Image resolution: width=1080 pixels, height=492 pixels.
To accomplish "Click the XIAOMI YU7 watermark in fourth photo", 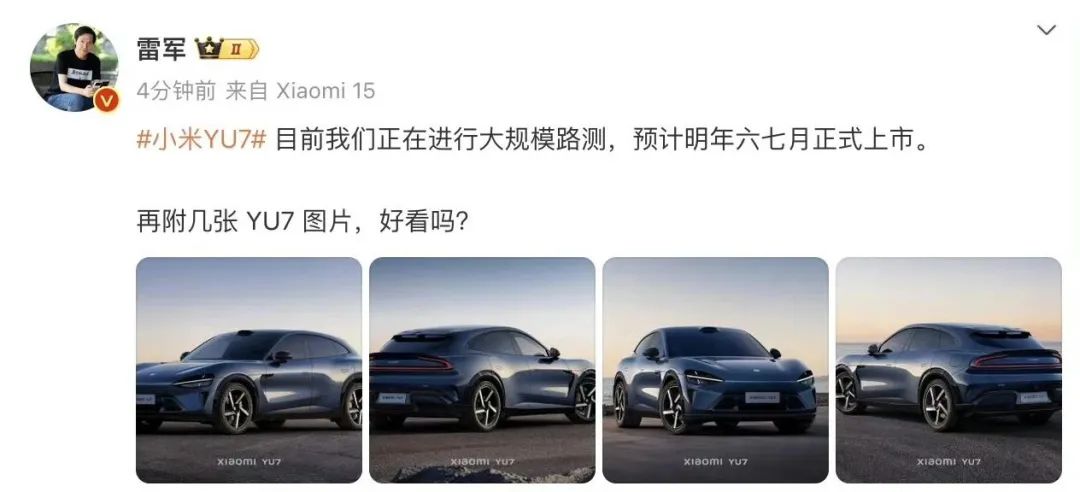I will coord(948,461).
